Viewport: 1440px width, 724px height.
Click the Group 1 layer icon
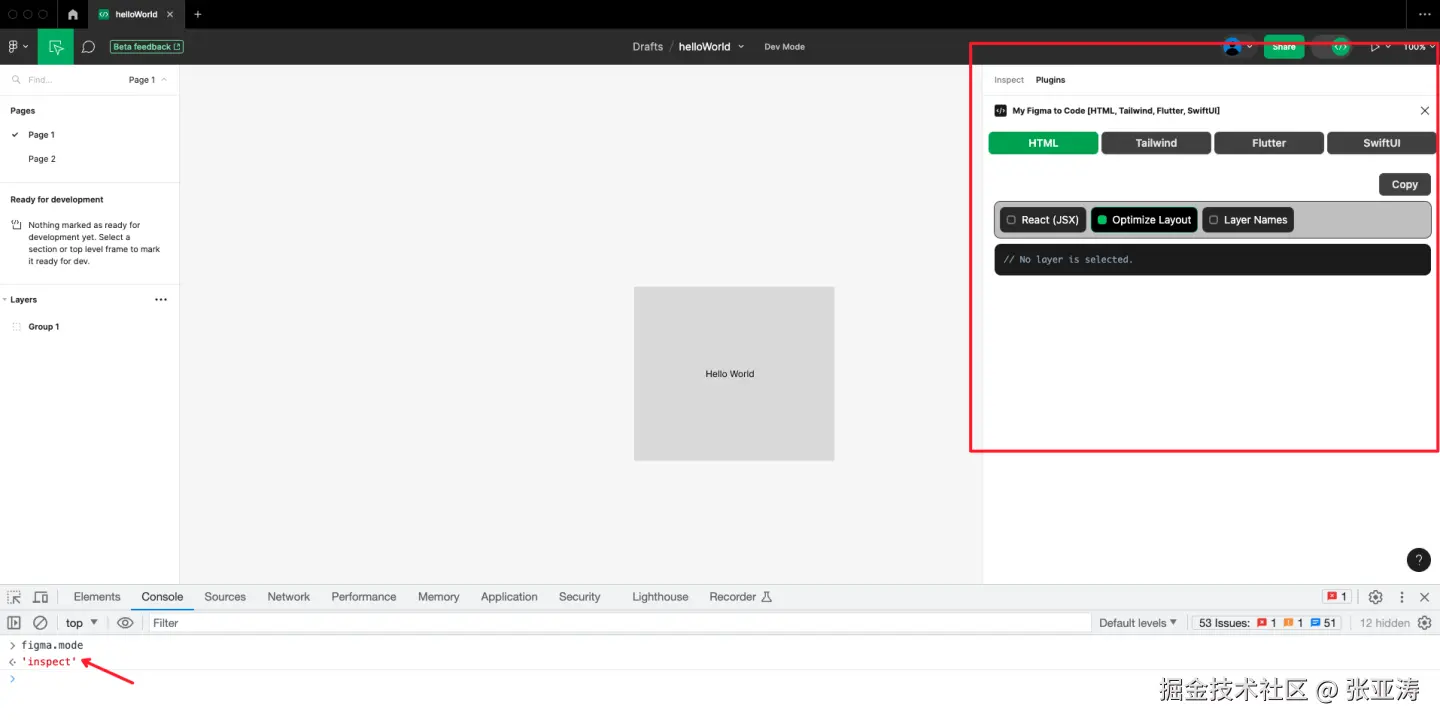[x=16, y=327]
